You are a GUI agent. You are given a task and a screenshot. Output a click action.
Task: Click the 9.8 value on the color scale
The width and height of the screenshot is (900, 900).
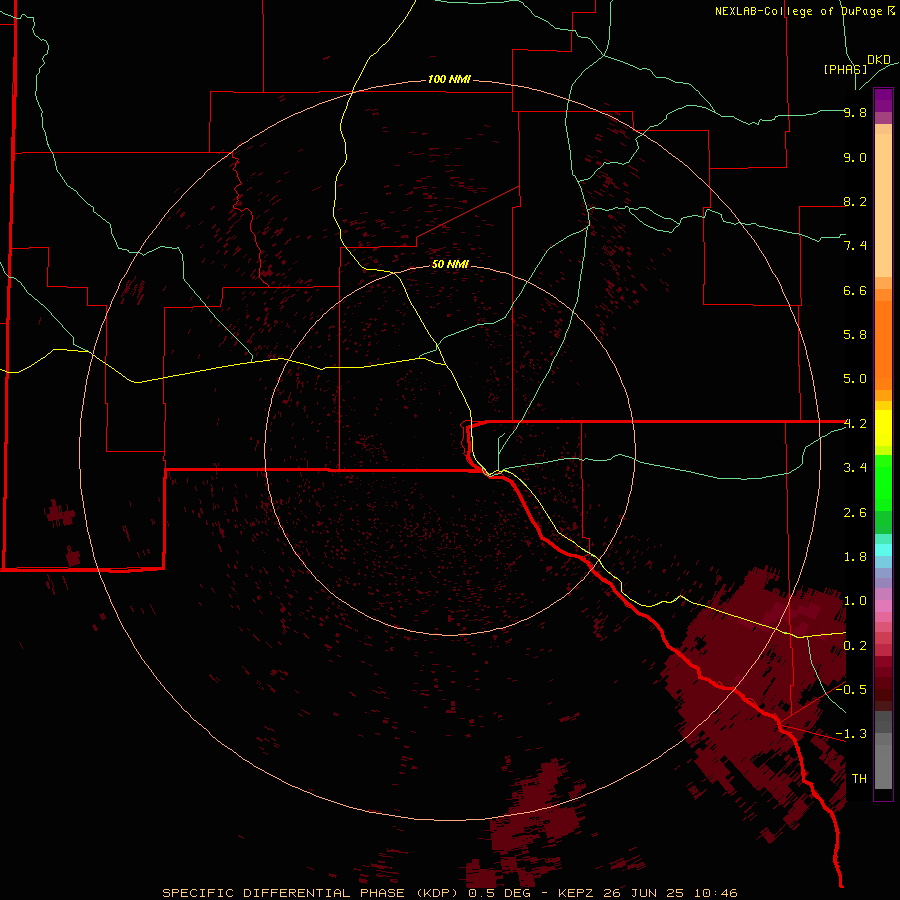point(855,112)
